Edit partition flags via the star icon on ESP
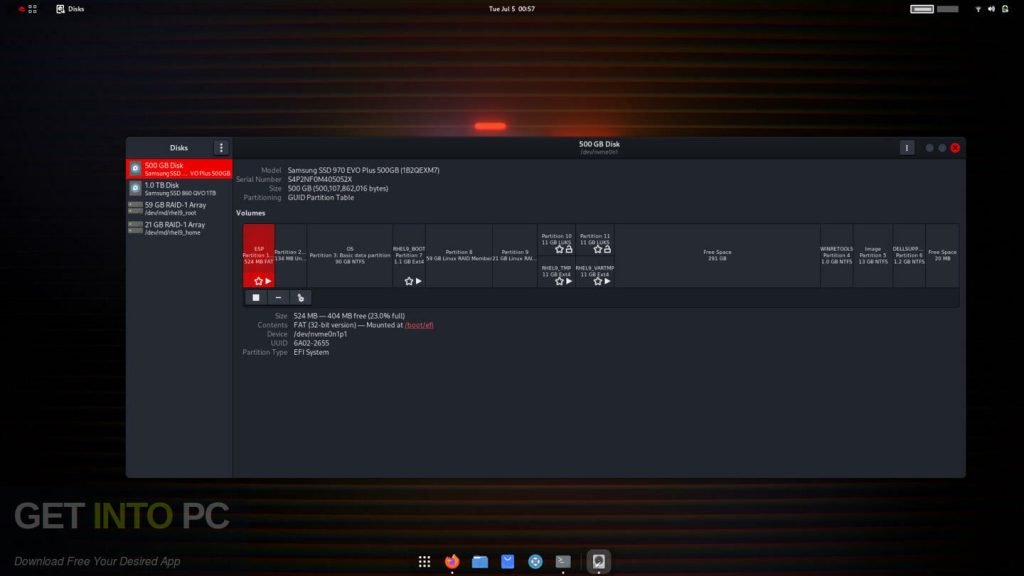This screenshot has height=576, width=1024. tap(257, 281)
